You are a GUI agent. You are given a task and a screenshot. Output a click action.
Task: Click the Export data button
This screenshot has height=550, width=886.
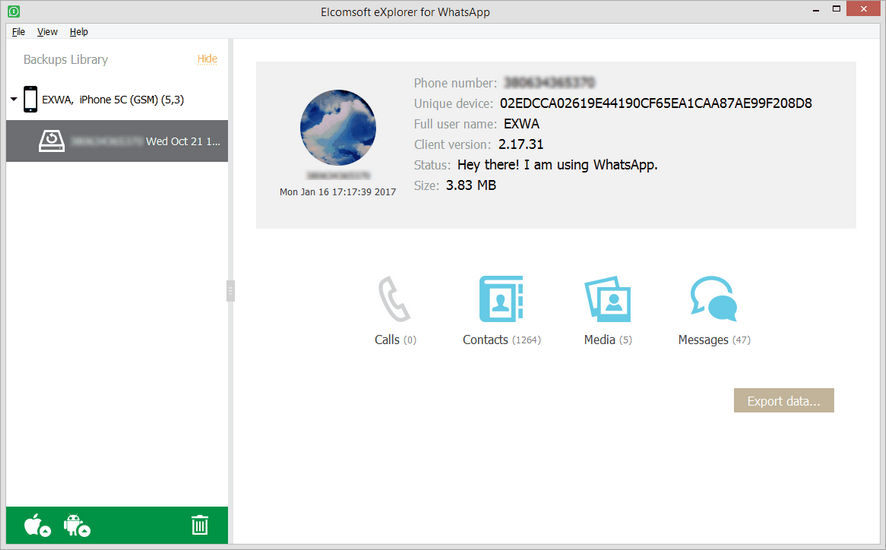pyautogui.click(x=784, y=400)
